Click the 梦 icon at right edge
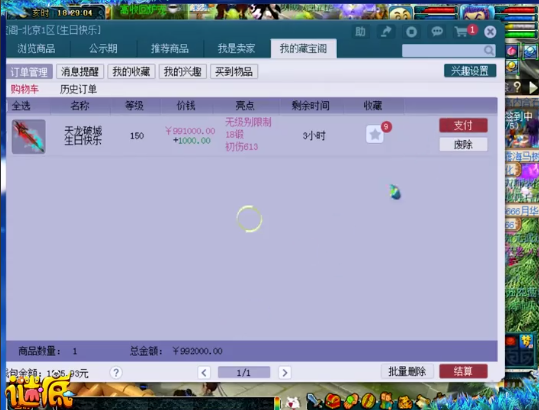Image resolution: width=539 pixels, height=410 pixels. pos(527,341)
